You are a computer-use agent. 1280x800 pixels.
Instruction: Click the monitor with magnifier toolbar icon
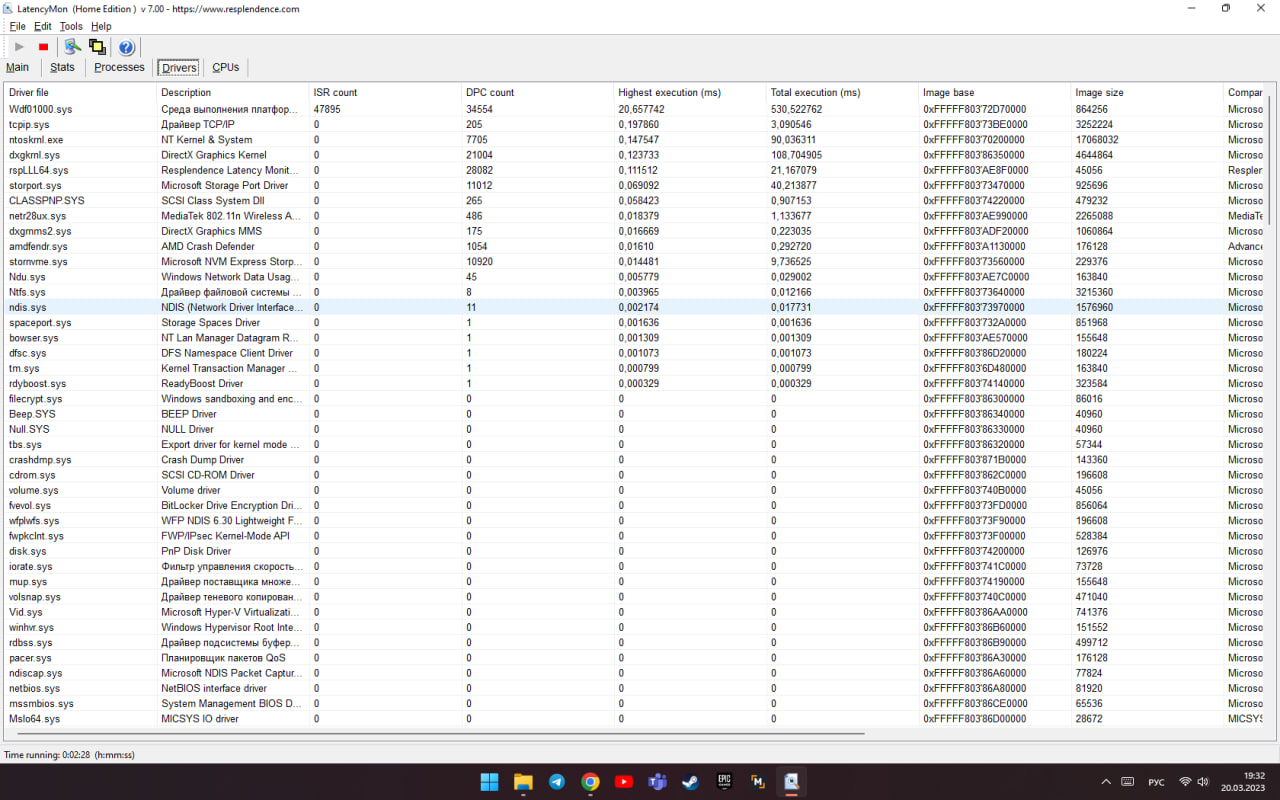(72, 47)
